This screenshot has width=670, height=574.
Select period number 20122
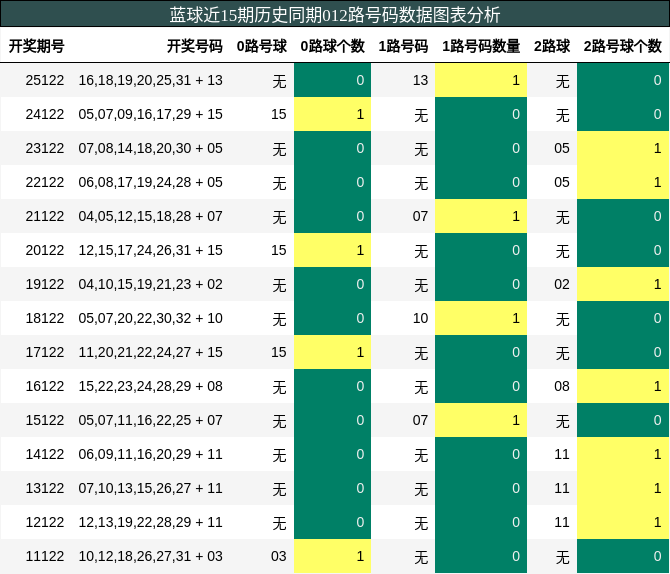pyautogui.click(x=45, y=250)
